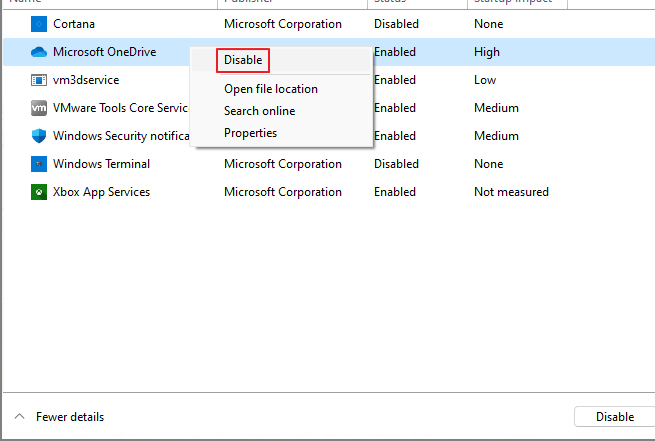Select VMware Tools Core Service name

(121, 108)
